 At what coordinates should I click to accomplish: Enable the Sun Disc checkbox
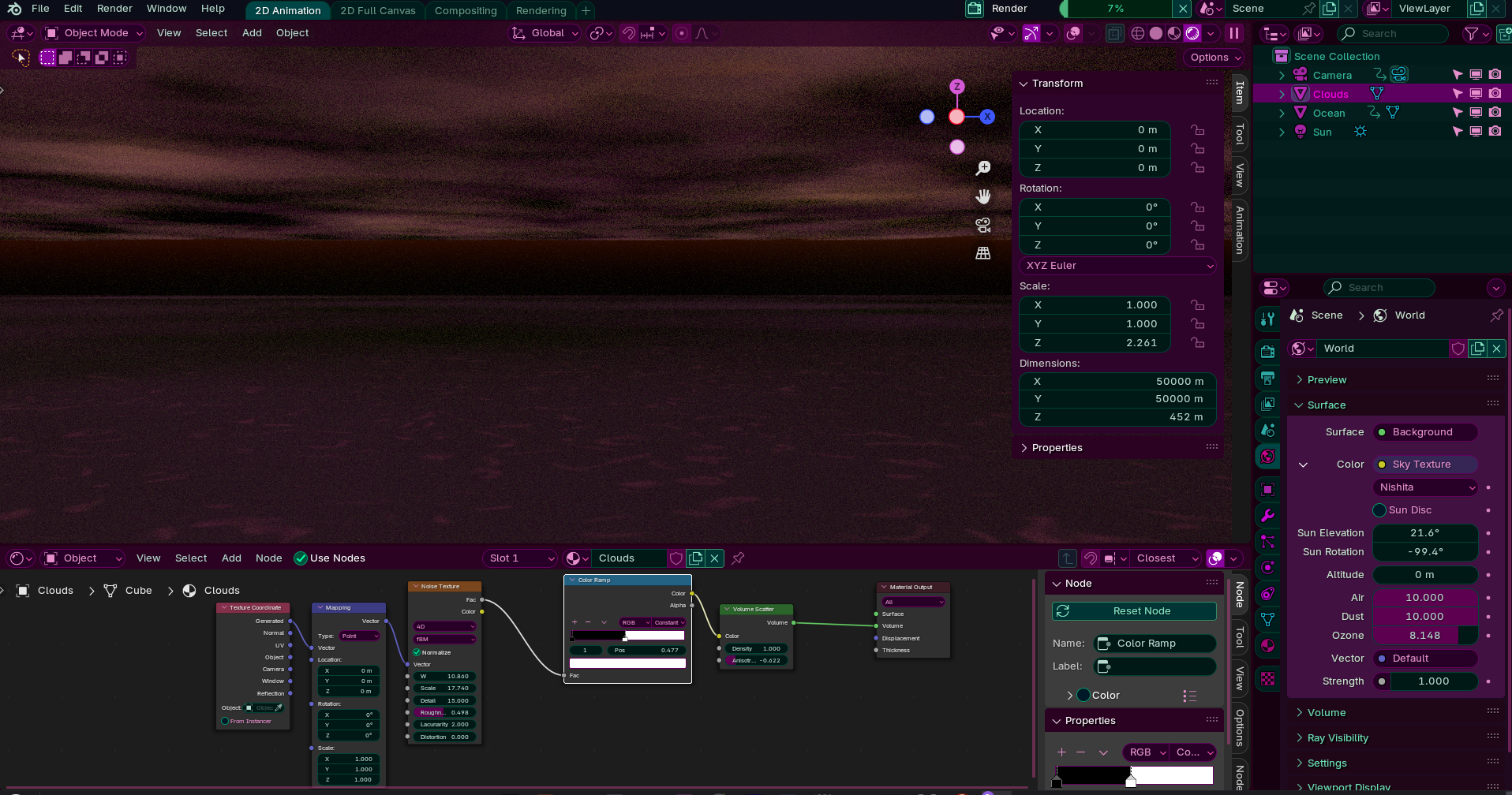[x=1379, y=510]
